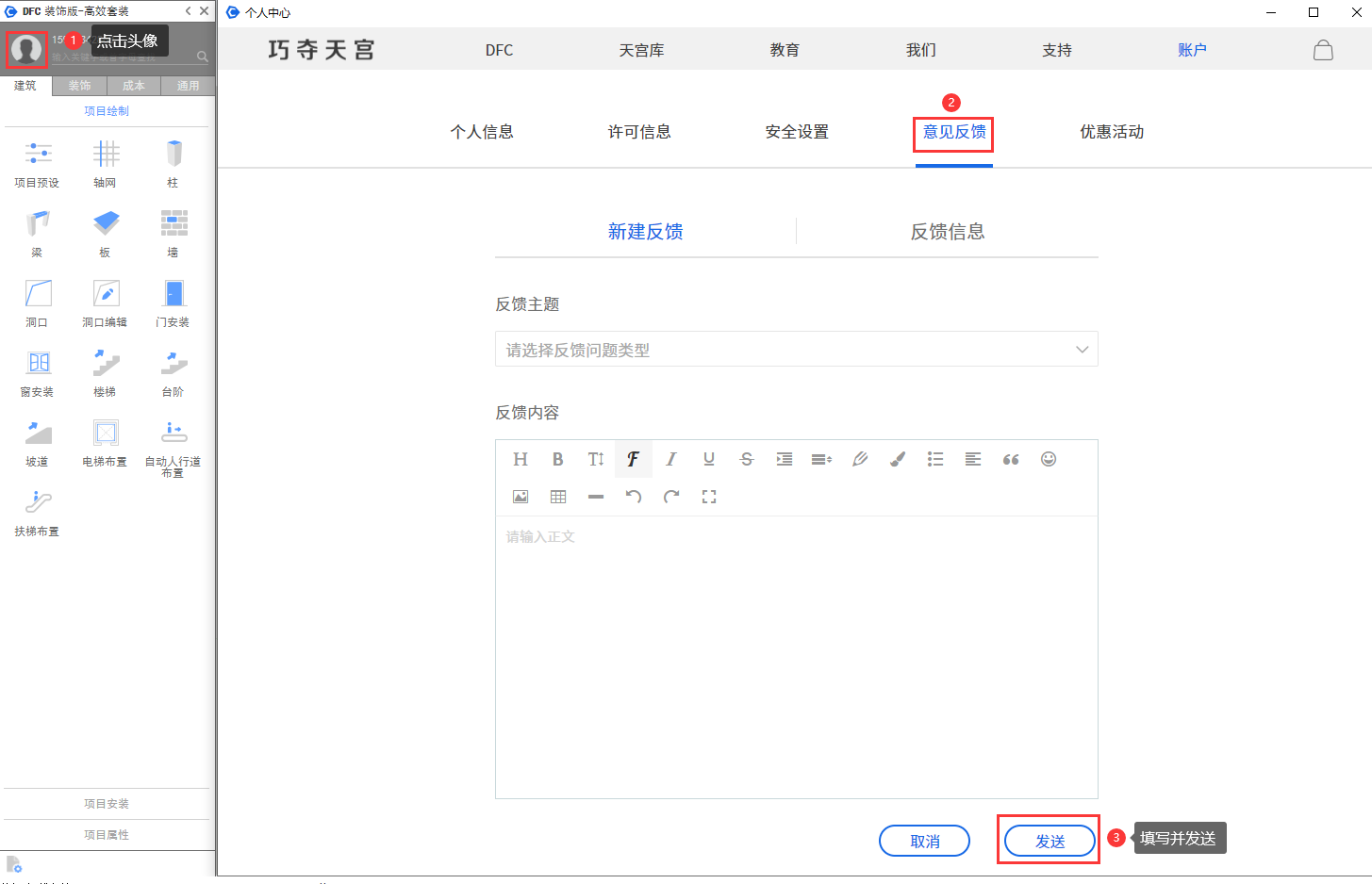Click the emoji icon in the editor toolbar
The width and height of the screenshot is (1372, 884).
coord(1049,459)
